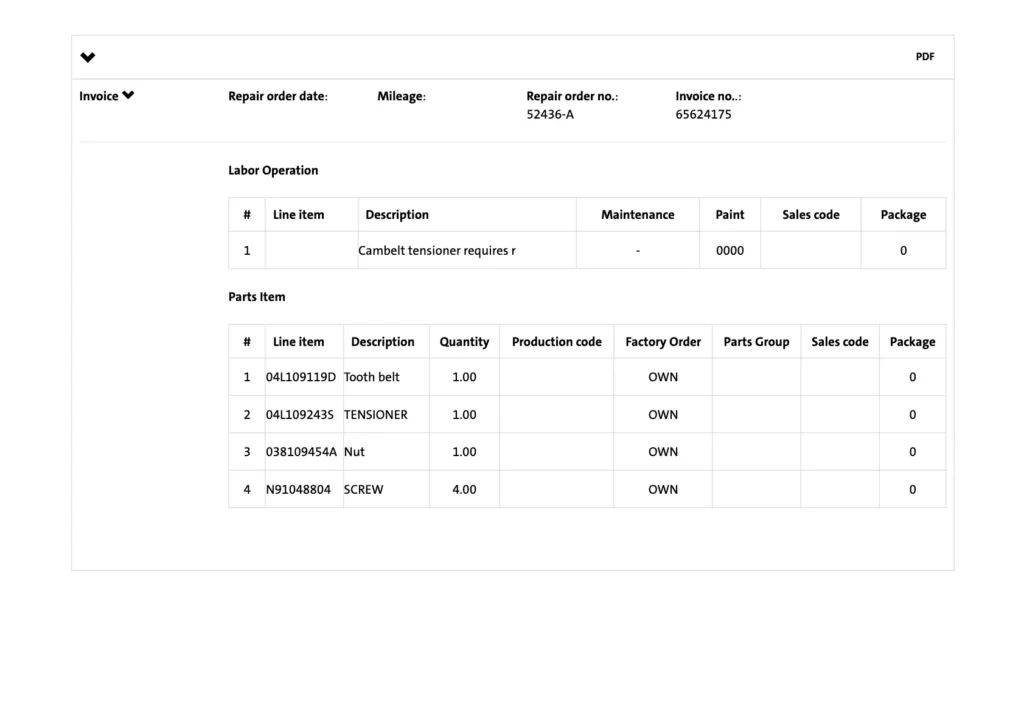This screenshot has width=1024, height=723.
Task: Select part line item 038109454A
Action: [301, 452]
